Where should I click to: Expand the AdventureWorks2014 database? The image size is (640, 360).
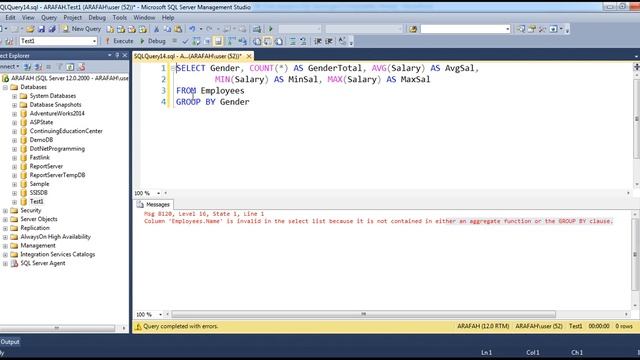click(x=14, y=114)
